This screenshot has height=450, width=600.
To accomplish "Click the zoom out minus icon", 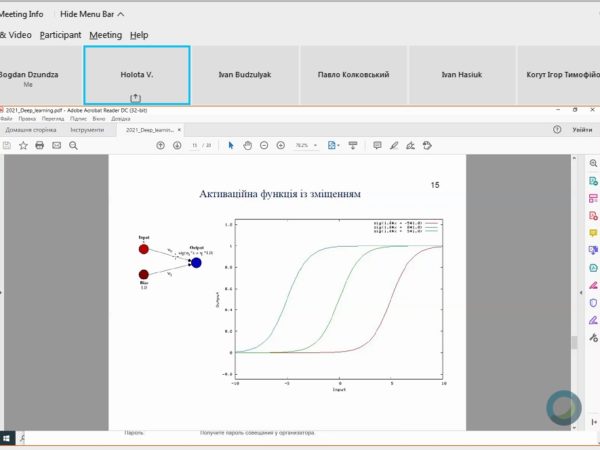I will (x=265, y=145).
